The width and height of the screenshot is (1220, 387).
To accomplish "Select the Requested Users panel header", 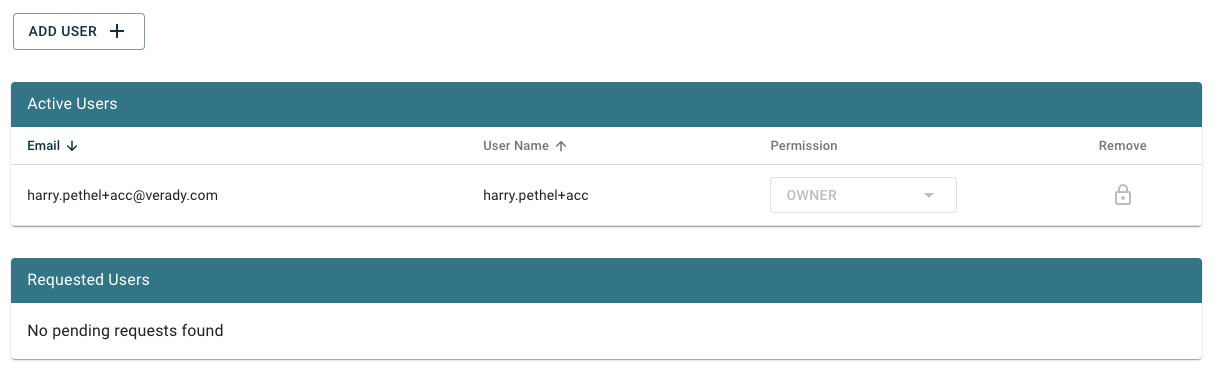I will [606, 280].
